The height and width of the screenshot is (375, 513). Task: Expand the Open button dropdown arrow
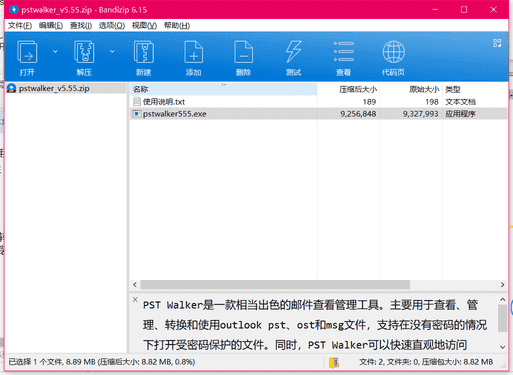point(55,52)
